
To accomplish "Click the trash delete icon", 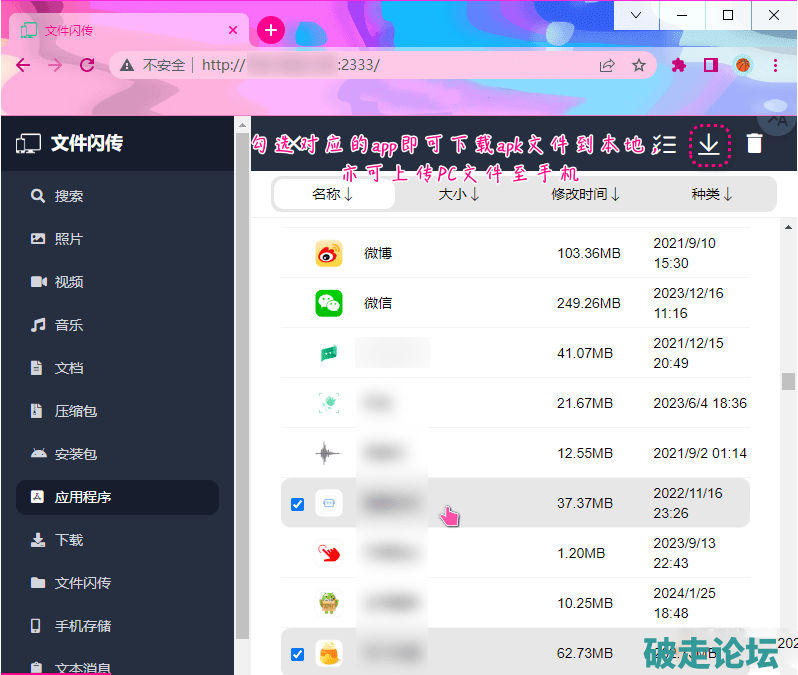I will tap(755, 144).
